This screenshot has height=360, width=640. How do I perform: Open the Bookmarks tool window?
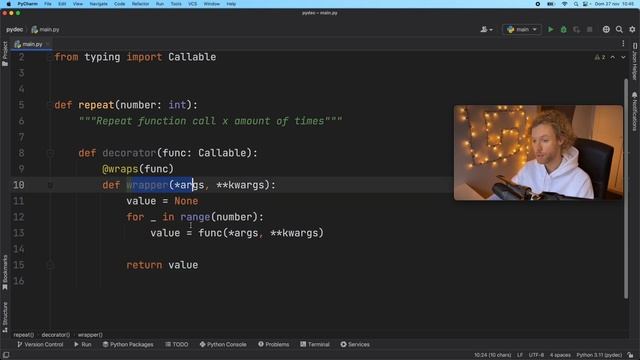(x=5, y=273)
